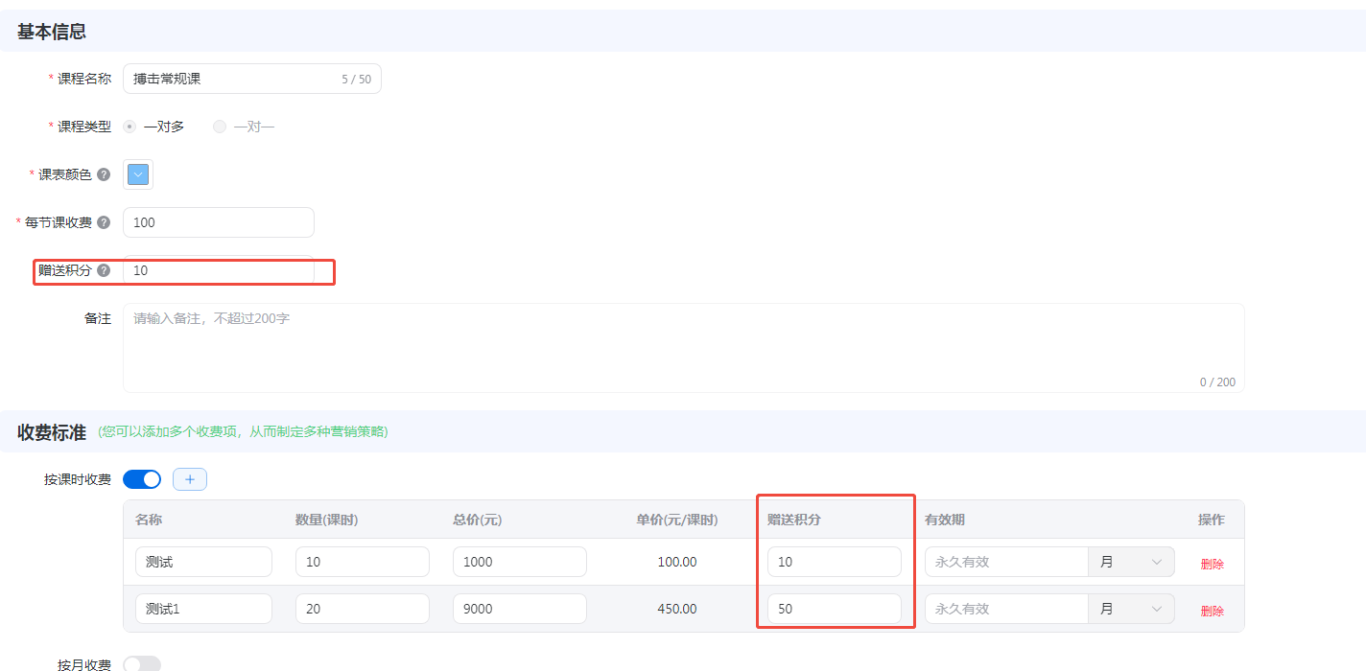Click help icon beside 每节课收费
The width and height of the screenshot is (1366, 671).
point(104,223)
